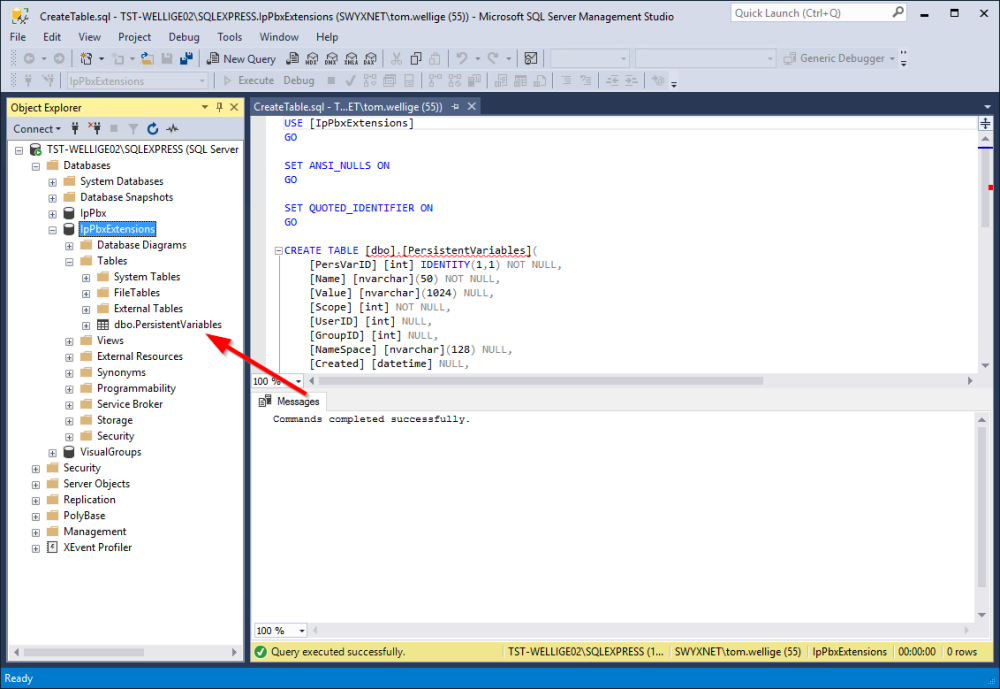Open the File menu
Viewport: 1000px width, 689px height.
point(18,37)
